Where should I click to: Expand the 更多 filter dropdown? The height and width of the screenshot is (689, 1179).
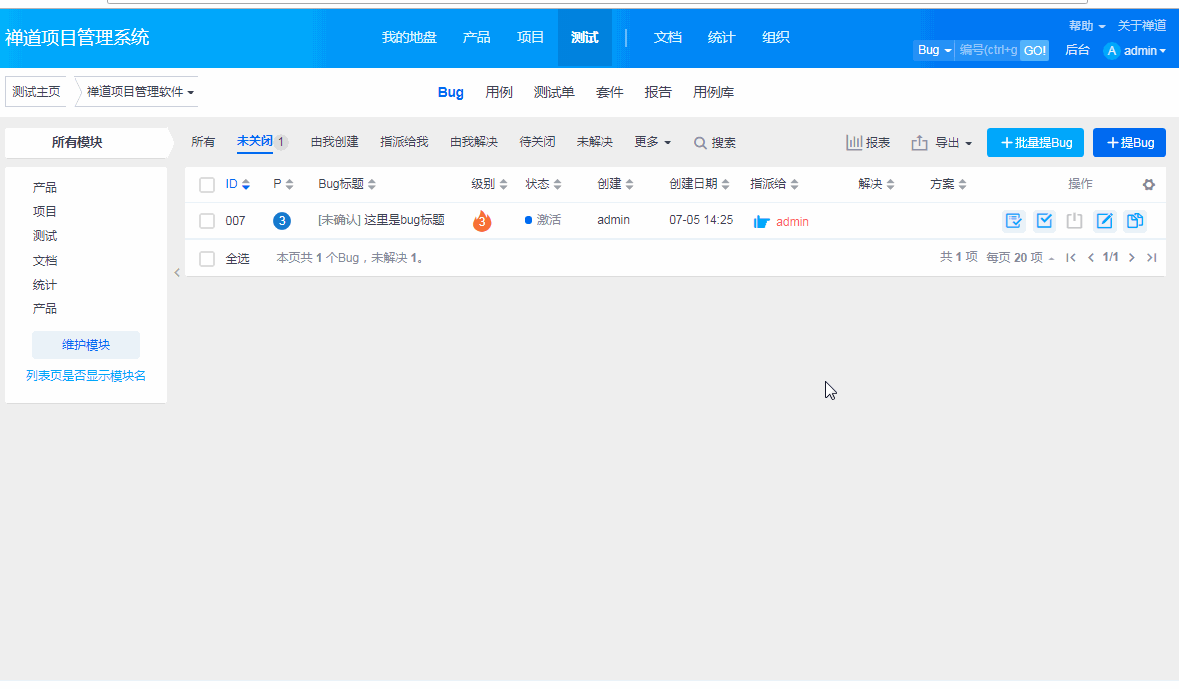pos(652,142)
